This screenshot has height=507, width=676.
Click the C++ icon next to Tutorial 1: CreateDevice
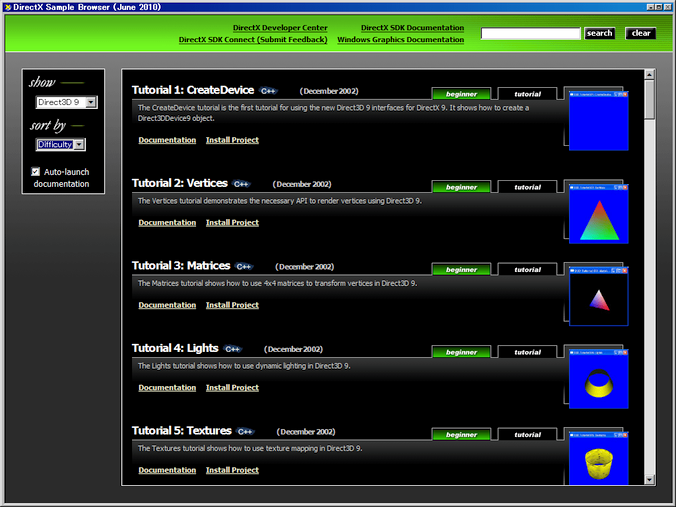(x=268, y=91)
